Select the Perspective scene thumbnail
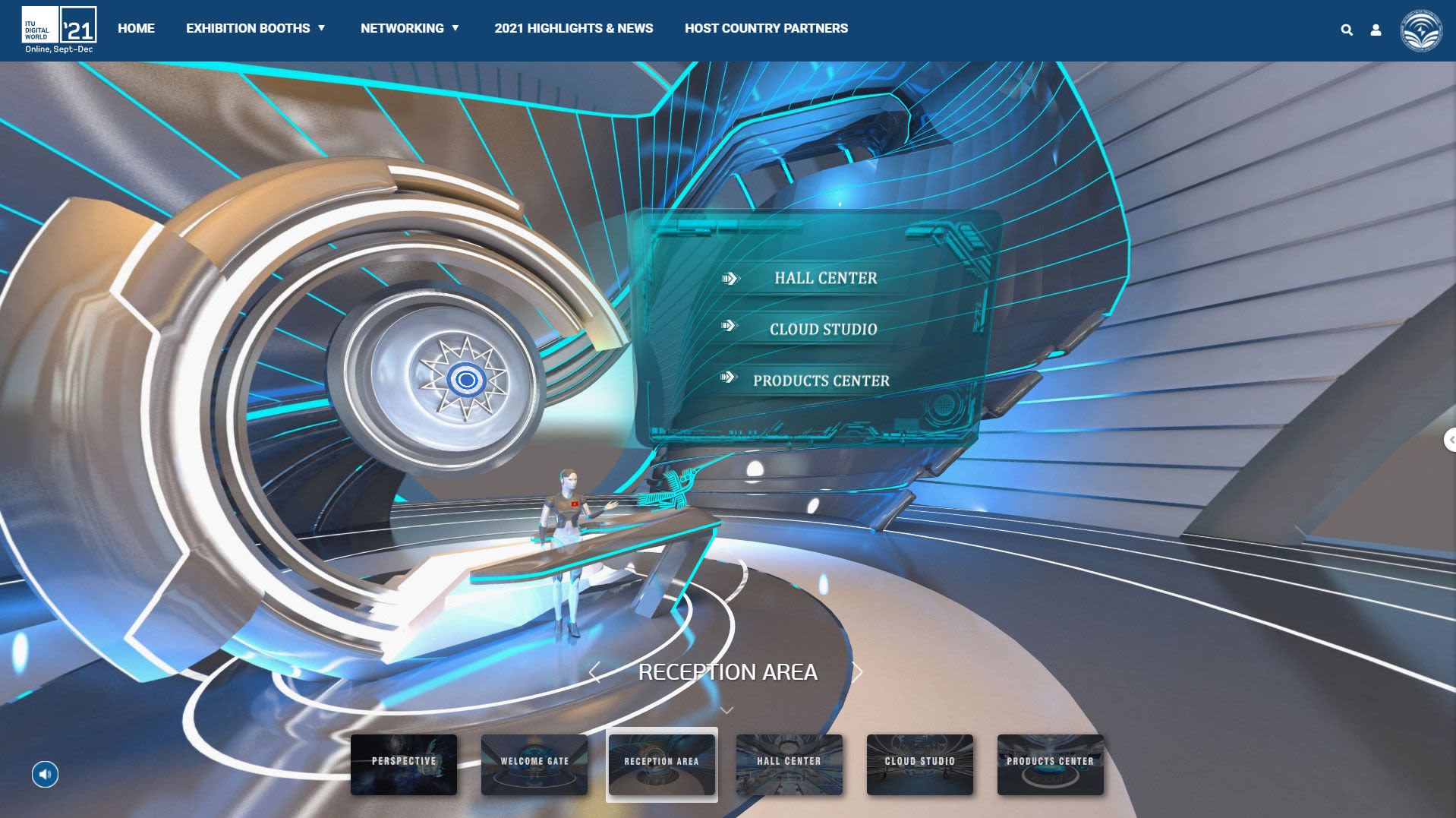 pyautogui.click(x=404, y=764)
